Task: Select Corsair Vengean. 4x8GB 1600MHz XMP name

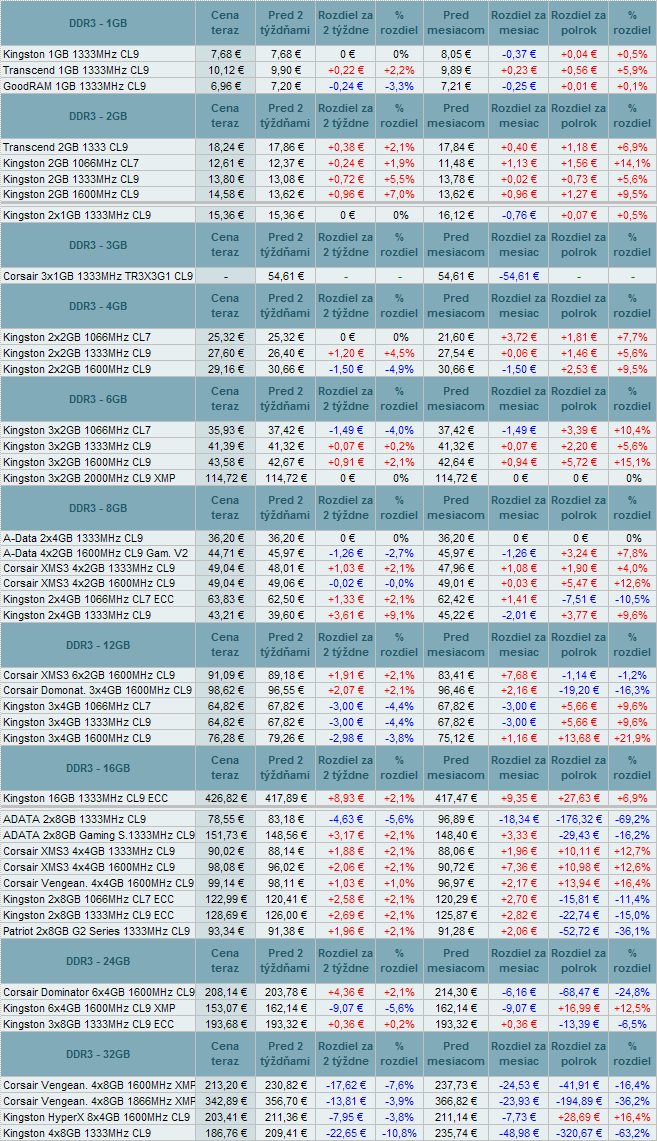Action: [99, 1085]
